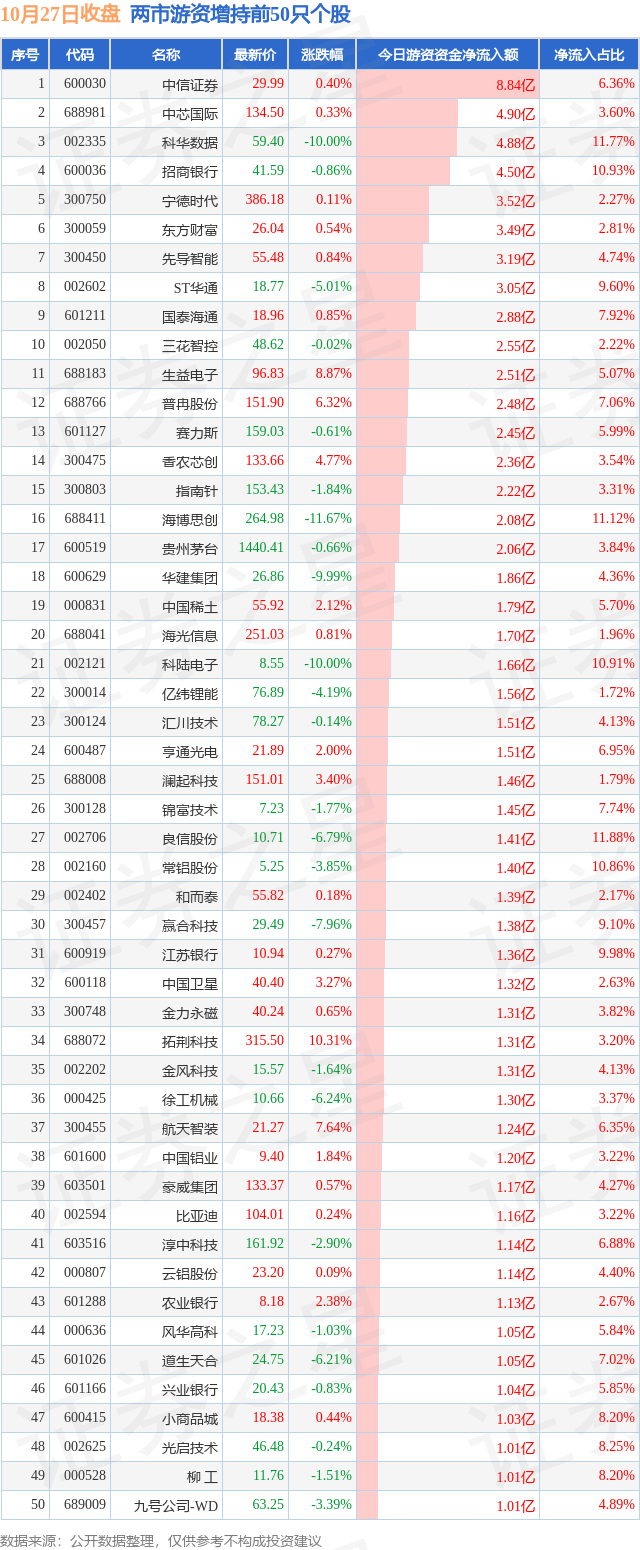Click stock name 中国卫星
This screenshot has height=1550, width=640.
tap(190, 983)
